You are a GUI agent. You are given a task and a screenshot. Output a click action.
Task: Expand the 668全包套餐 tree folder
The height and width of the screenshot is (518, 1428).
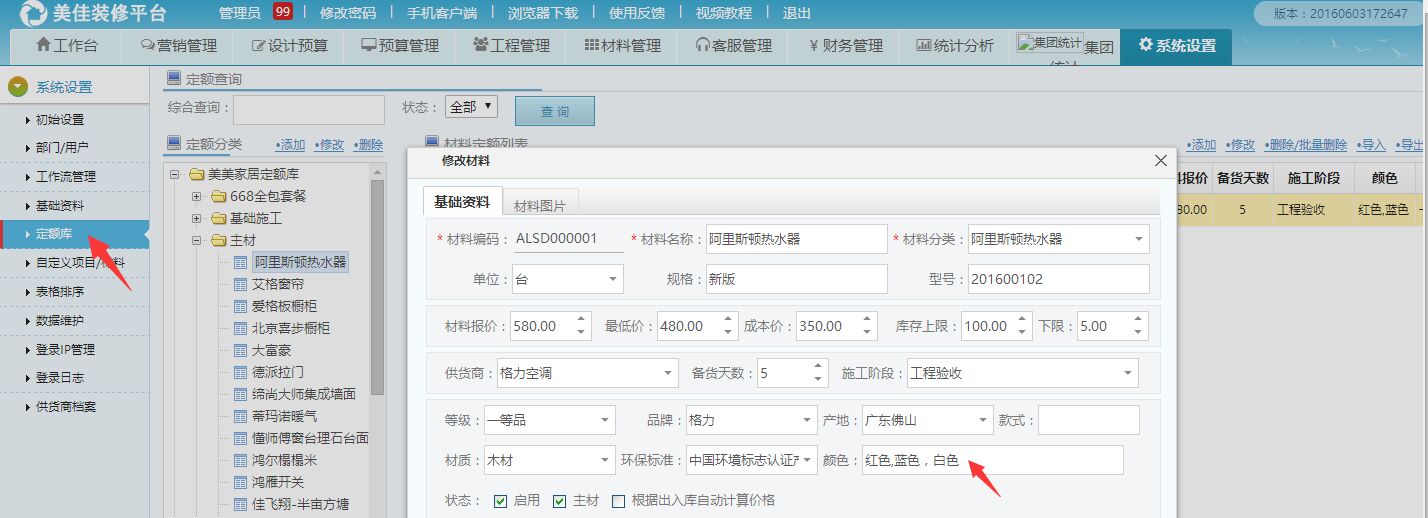197,196
